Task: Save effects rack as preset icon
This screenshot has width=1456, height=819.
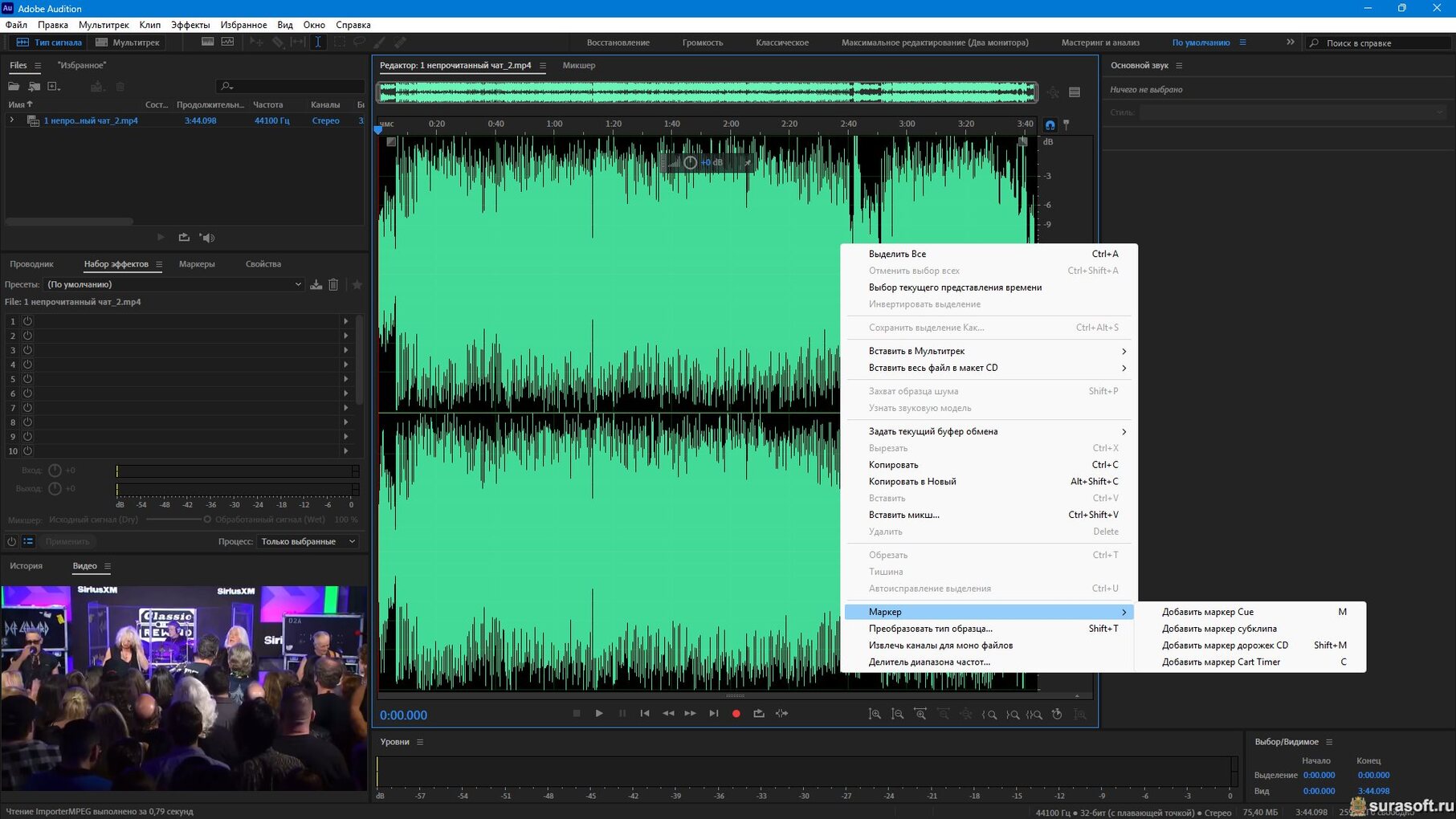Action: pos(316,284)
